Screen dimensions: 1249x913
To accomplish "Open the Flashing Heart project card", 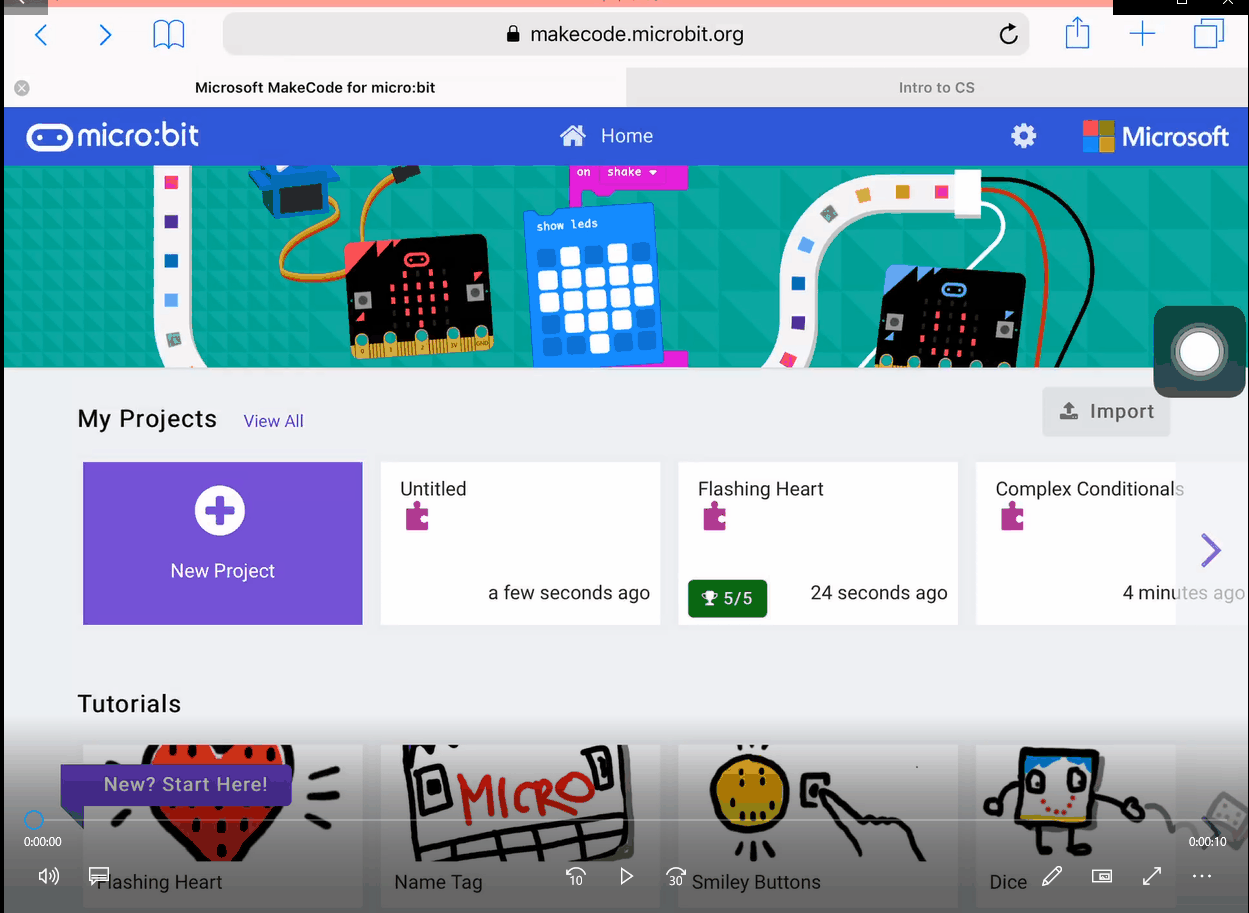I will click(x=818, y=543).
